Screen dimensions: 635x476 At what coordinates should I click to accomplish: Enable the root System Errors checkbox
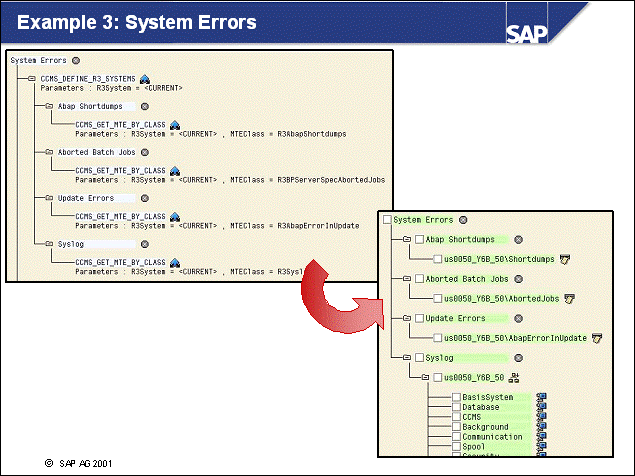point(388,219)
